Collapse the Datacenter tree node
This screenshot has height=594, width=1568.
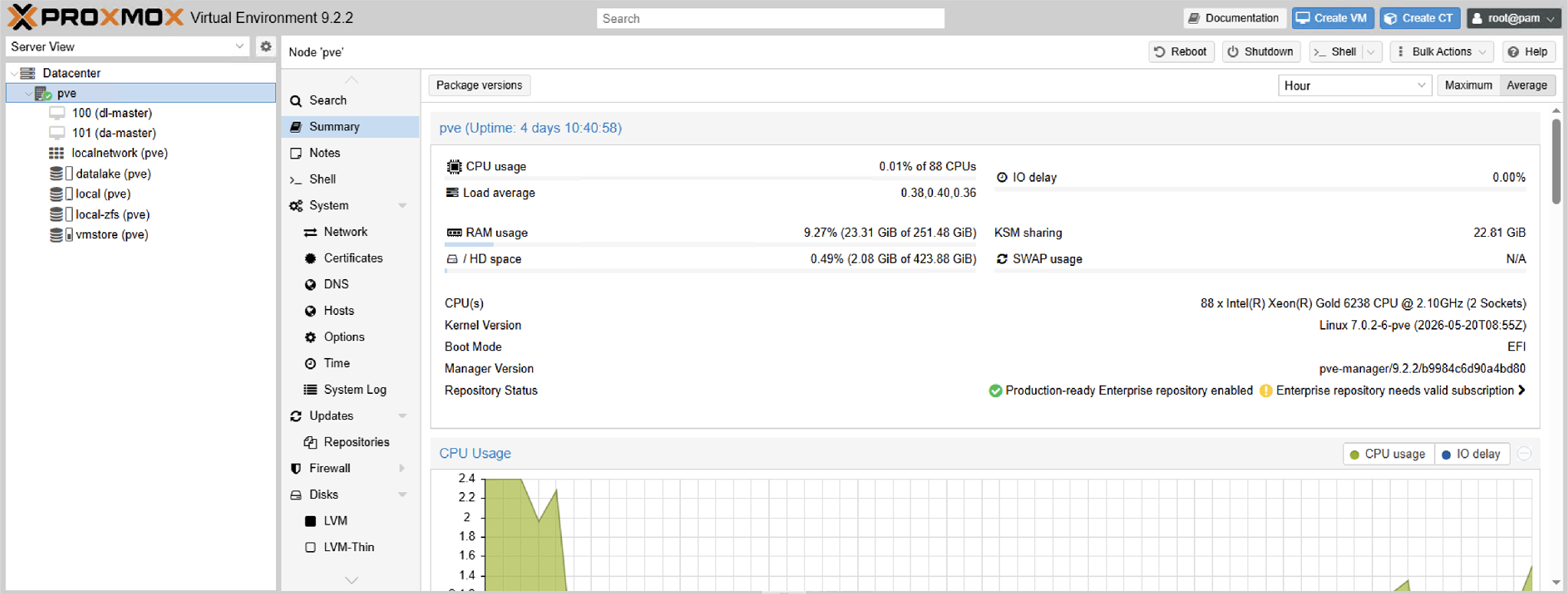click(x=13, y=73)
